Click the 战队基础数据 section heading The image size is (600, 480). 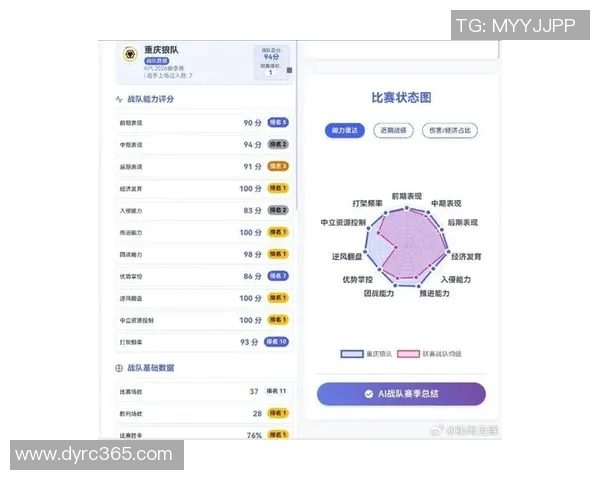point(150,368)
